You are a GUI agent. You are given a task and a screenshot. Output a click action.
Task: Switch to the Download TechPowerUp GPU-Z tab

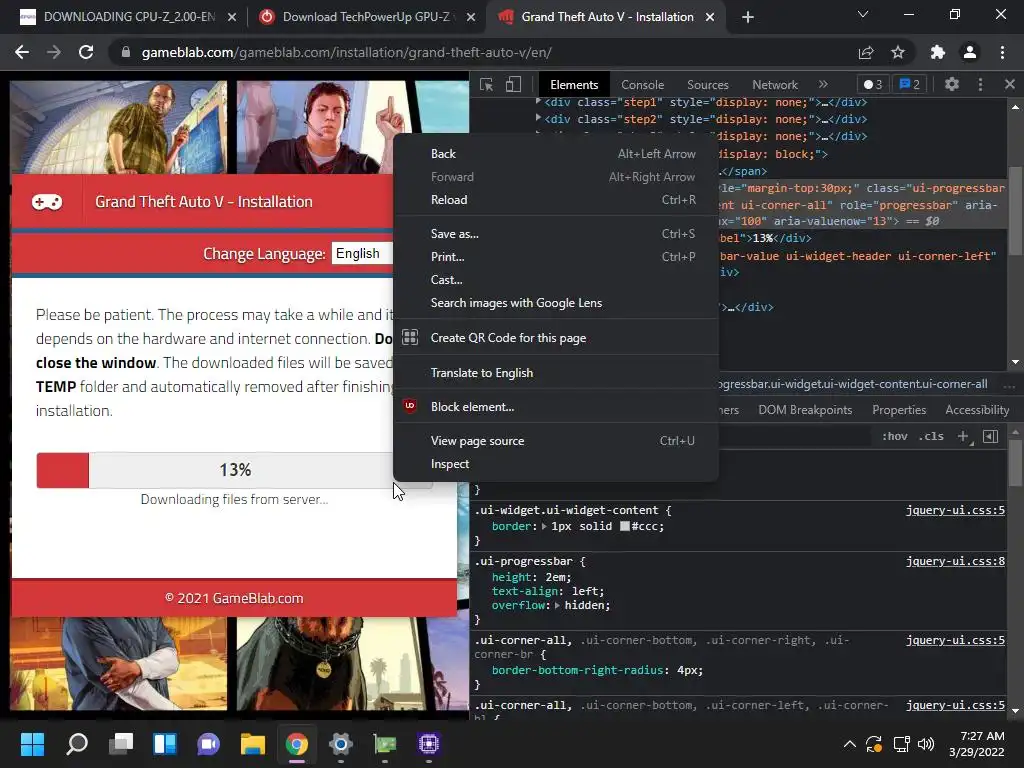(366, 17)
